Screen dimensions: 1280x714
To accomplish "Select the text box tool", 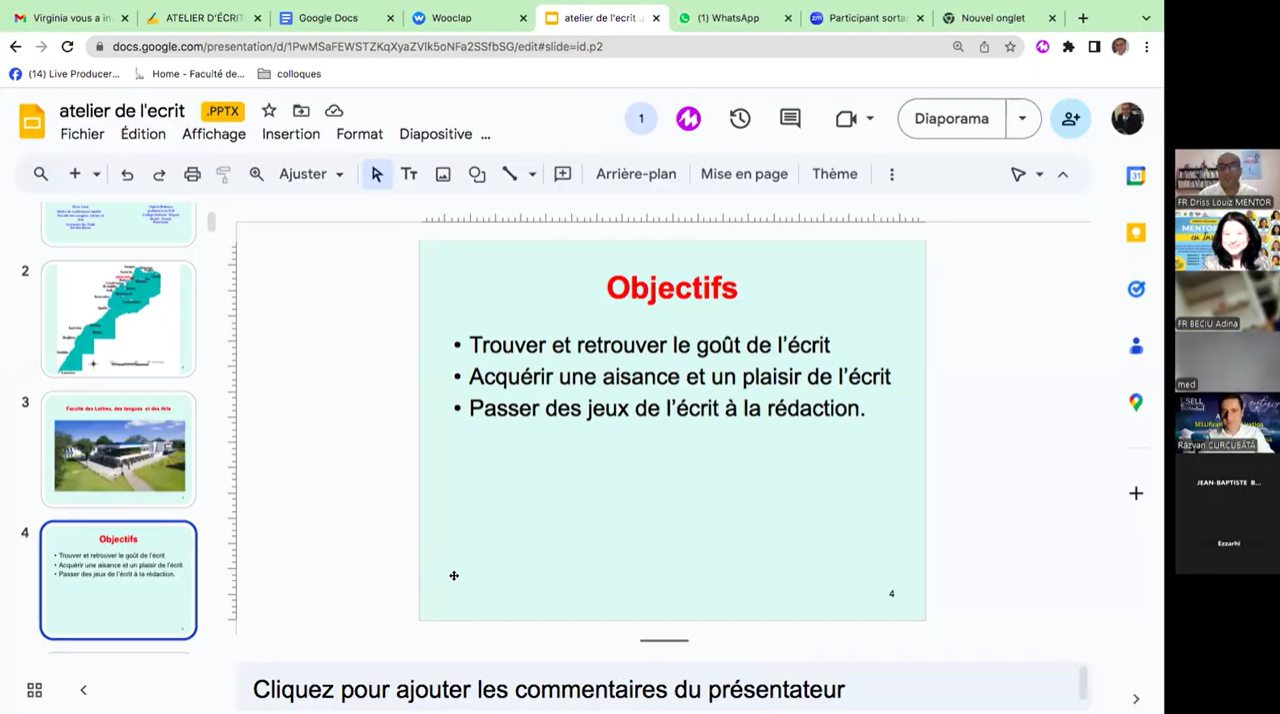I will coord(409,174).
